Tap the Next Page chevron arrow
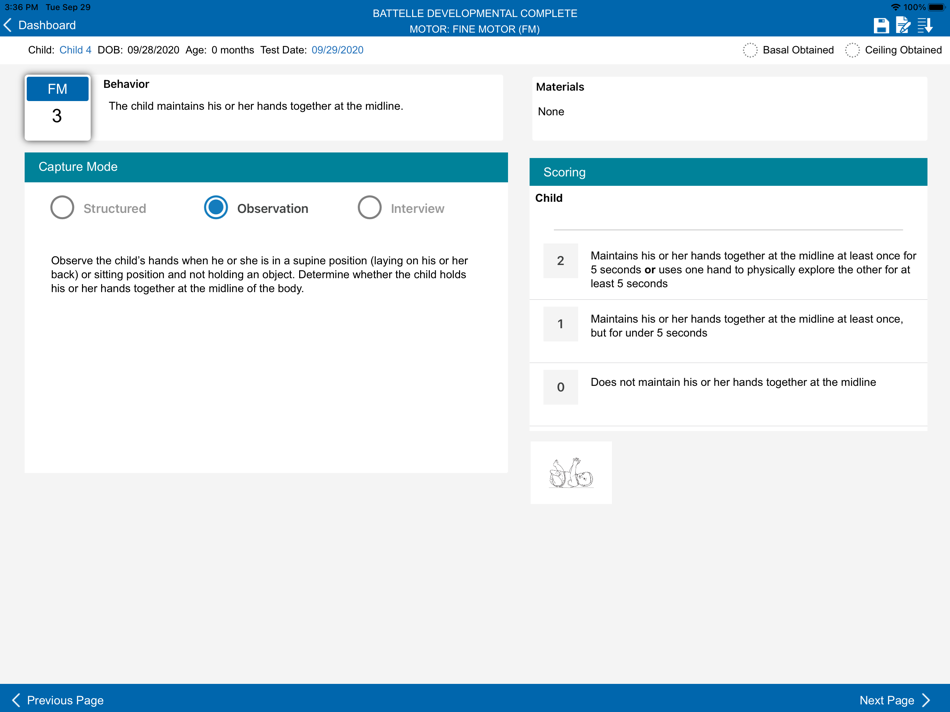950x712 pixels. pos(926,700)
